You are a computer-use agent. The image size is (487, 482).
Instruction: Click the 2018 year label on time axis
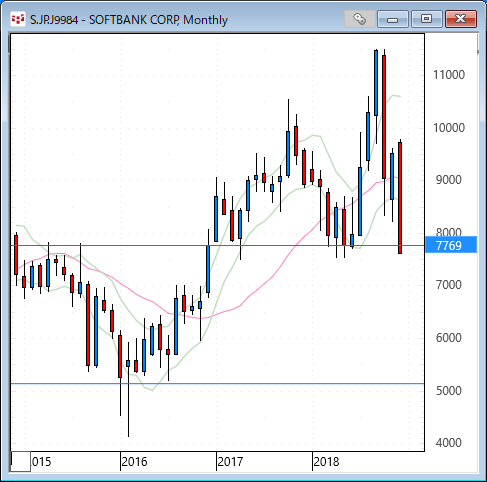click(326, 462)
